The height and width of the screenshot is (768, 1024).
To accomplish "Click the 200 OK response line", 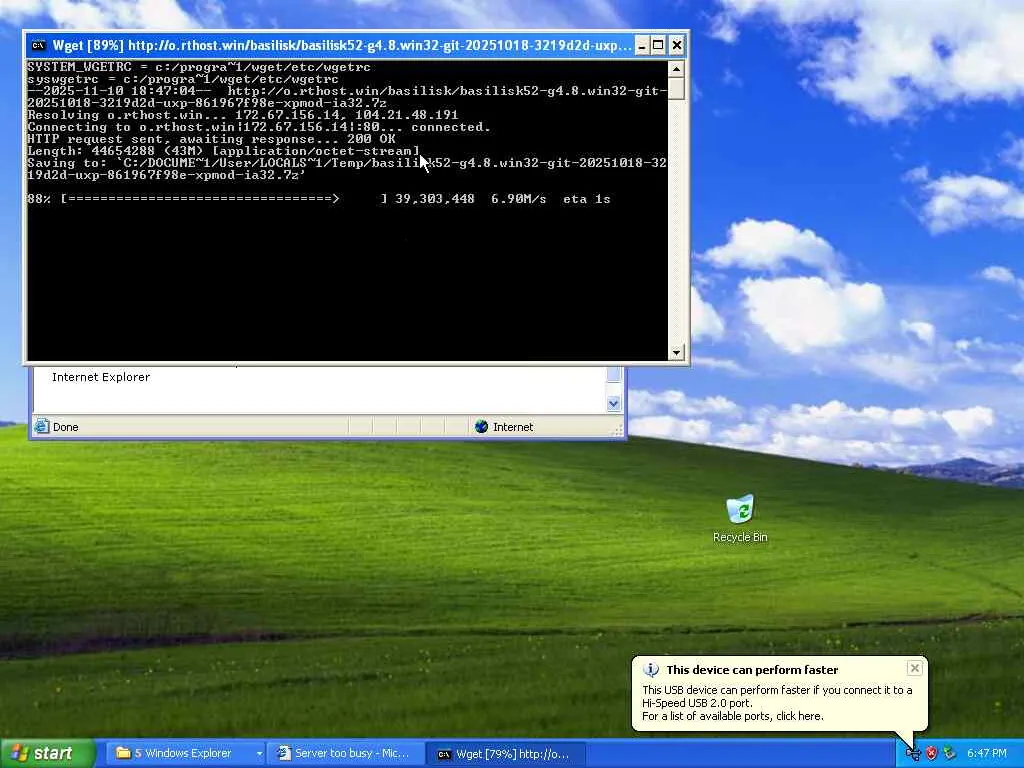I will click(x=212, y=139).
